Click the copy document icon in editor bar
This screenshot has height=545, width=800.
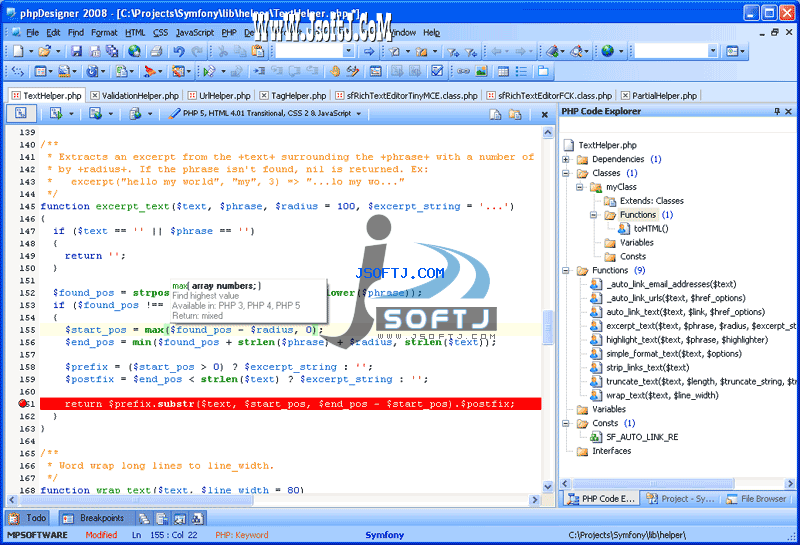[495, 114]
